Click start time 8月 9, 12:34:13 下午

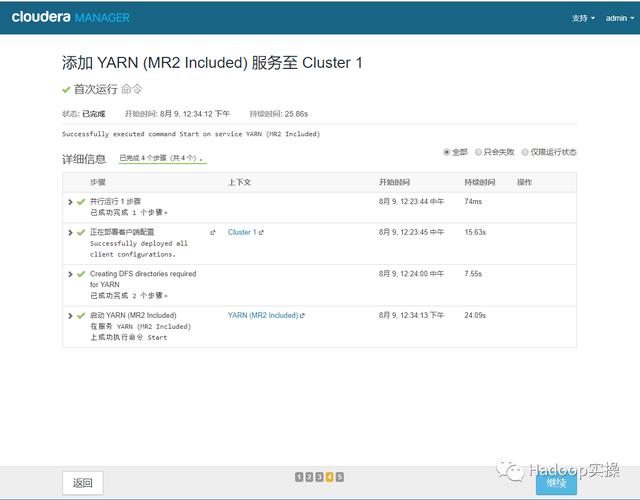tap(411, 315)
